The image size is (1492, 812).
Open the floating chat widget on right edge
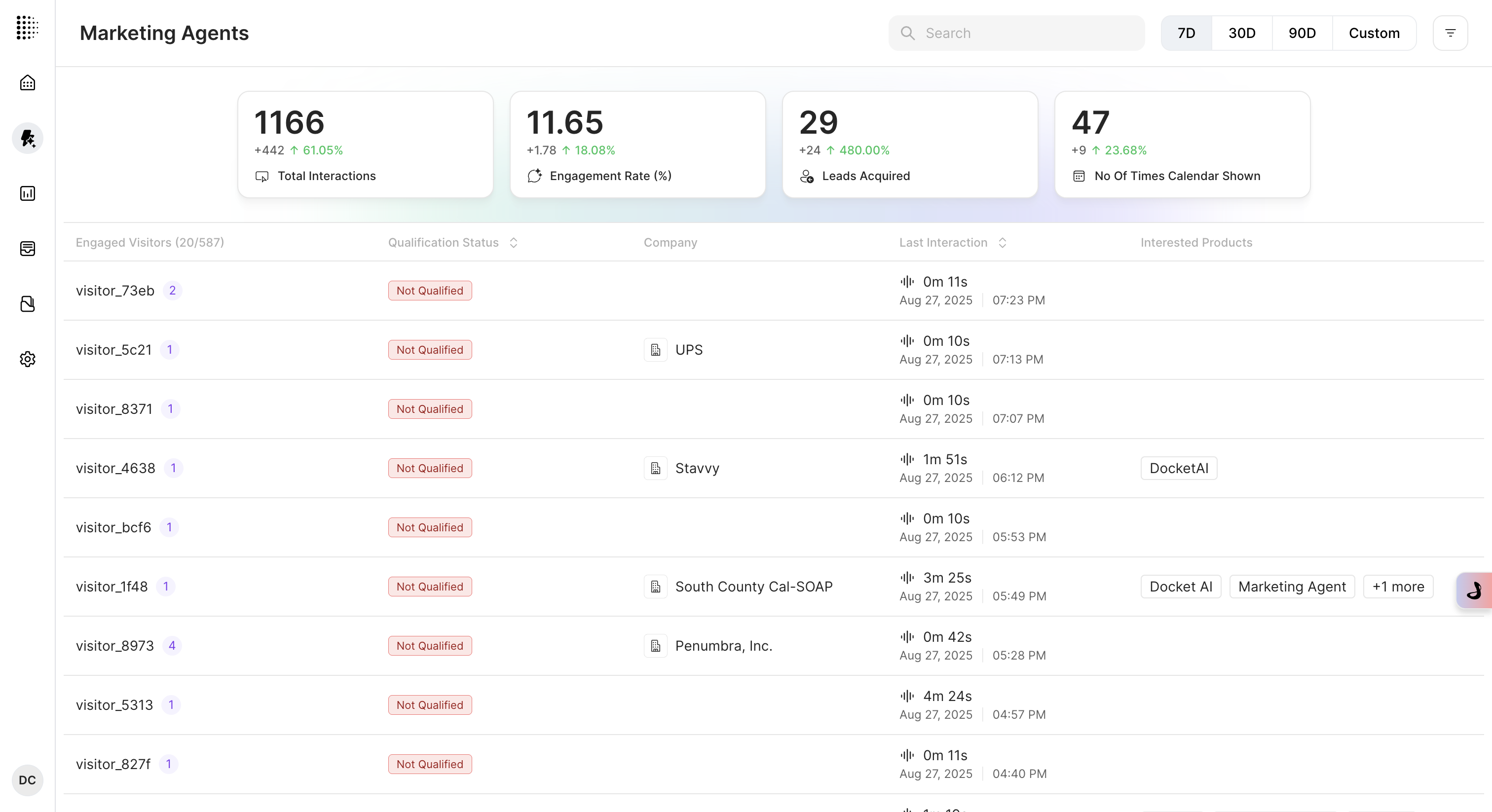click(1473, 590)
